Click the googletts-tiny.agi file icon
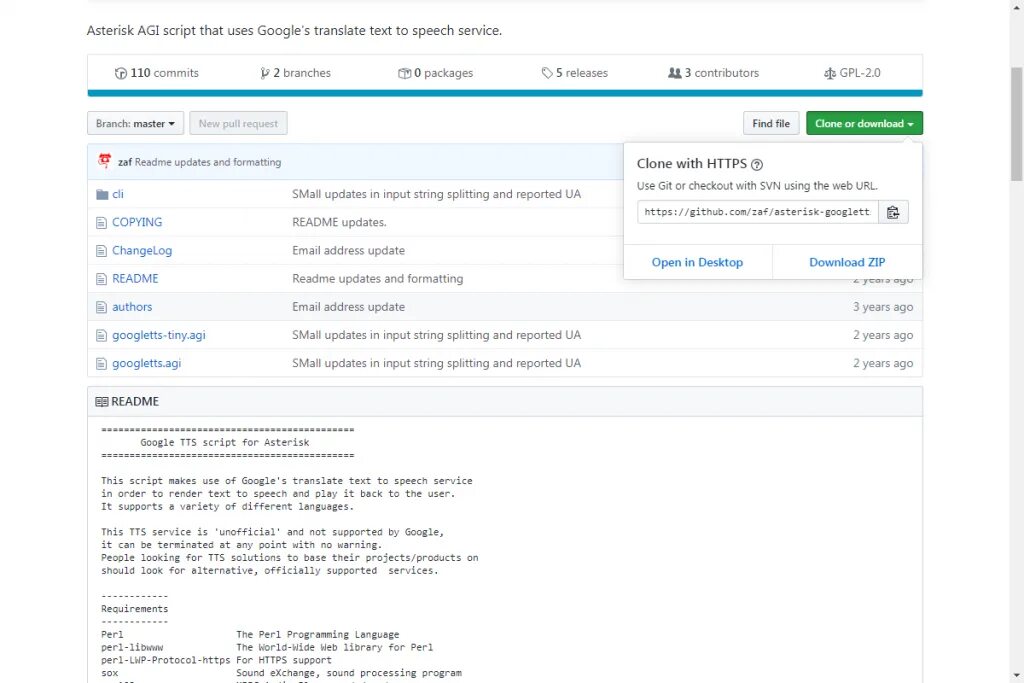Image resolution: width=1024 pixels, height=683 pixels. point(101,336)
